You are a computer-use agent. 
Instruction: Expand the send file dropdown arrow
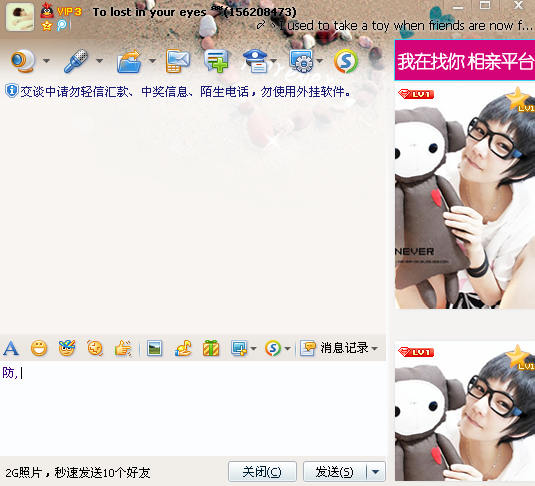point(152,61)
